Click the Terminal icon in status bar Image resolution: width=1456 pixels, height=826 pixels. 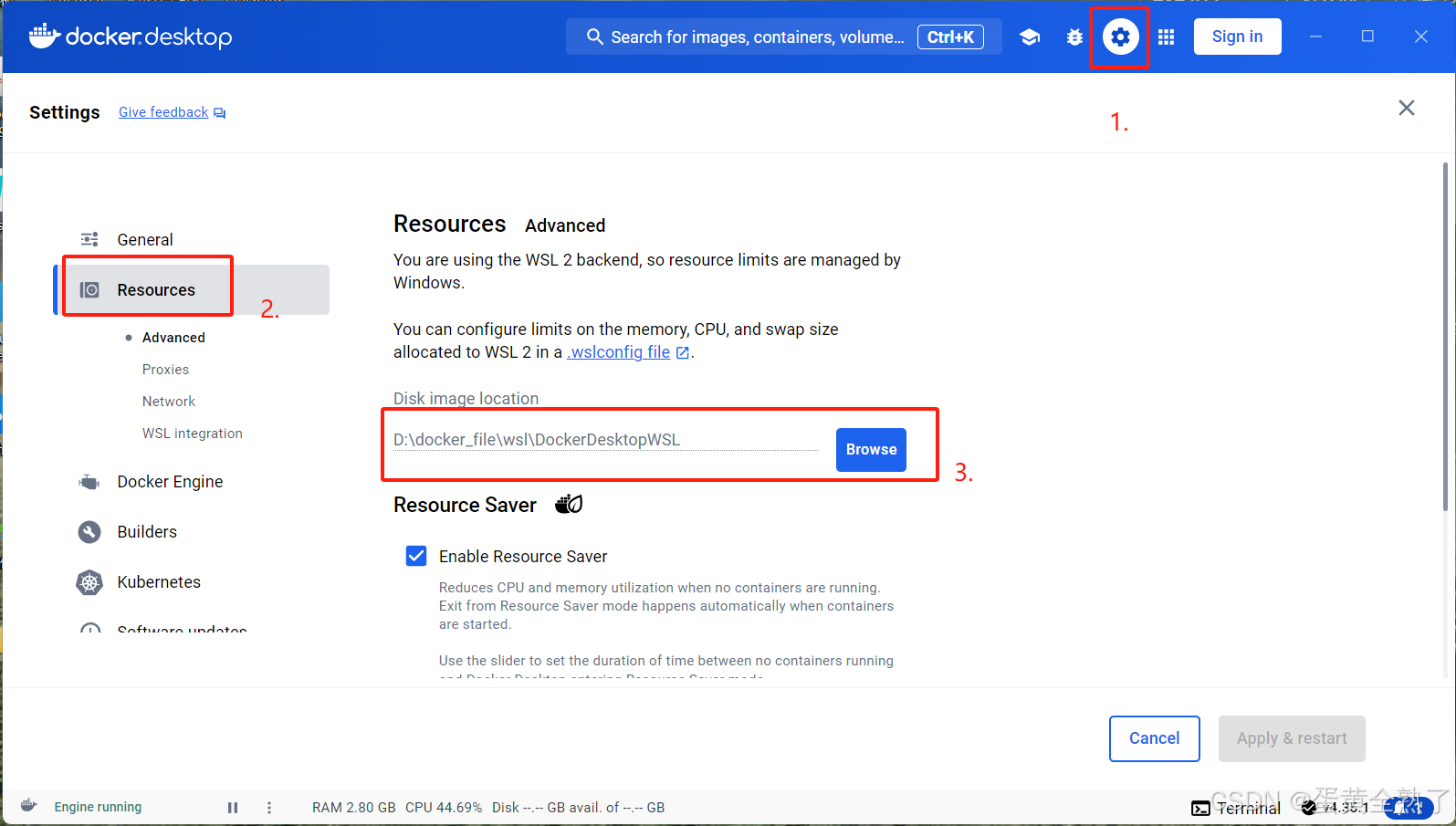[1200, 809]
